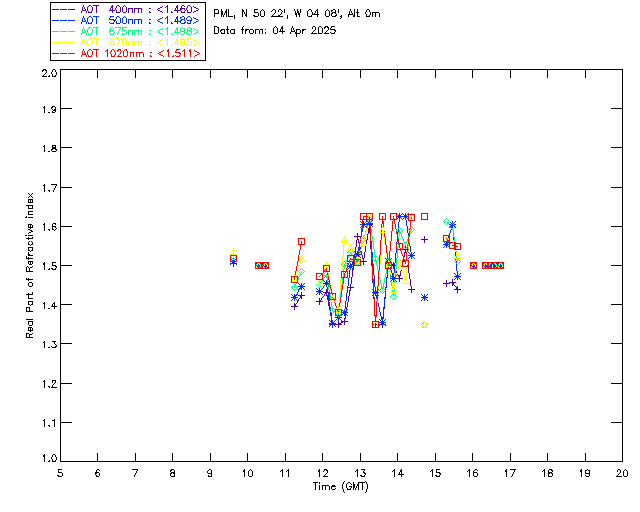Click the 11 x-axis tick label
The image size is (640, 512).
point(285,473)
